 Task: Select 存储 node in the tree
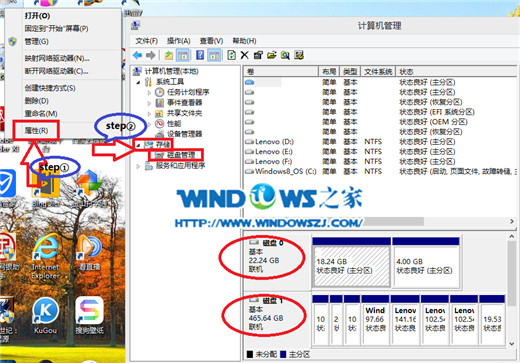pos(157,144)
